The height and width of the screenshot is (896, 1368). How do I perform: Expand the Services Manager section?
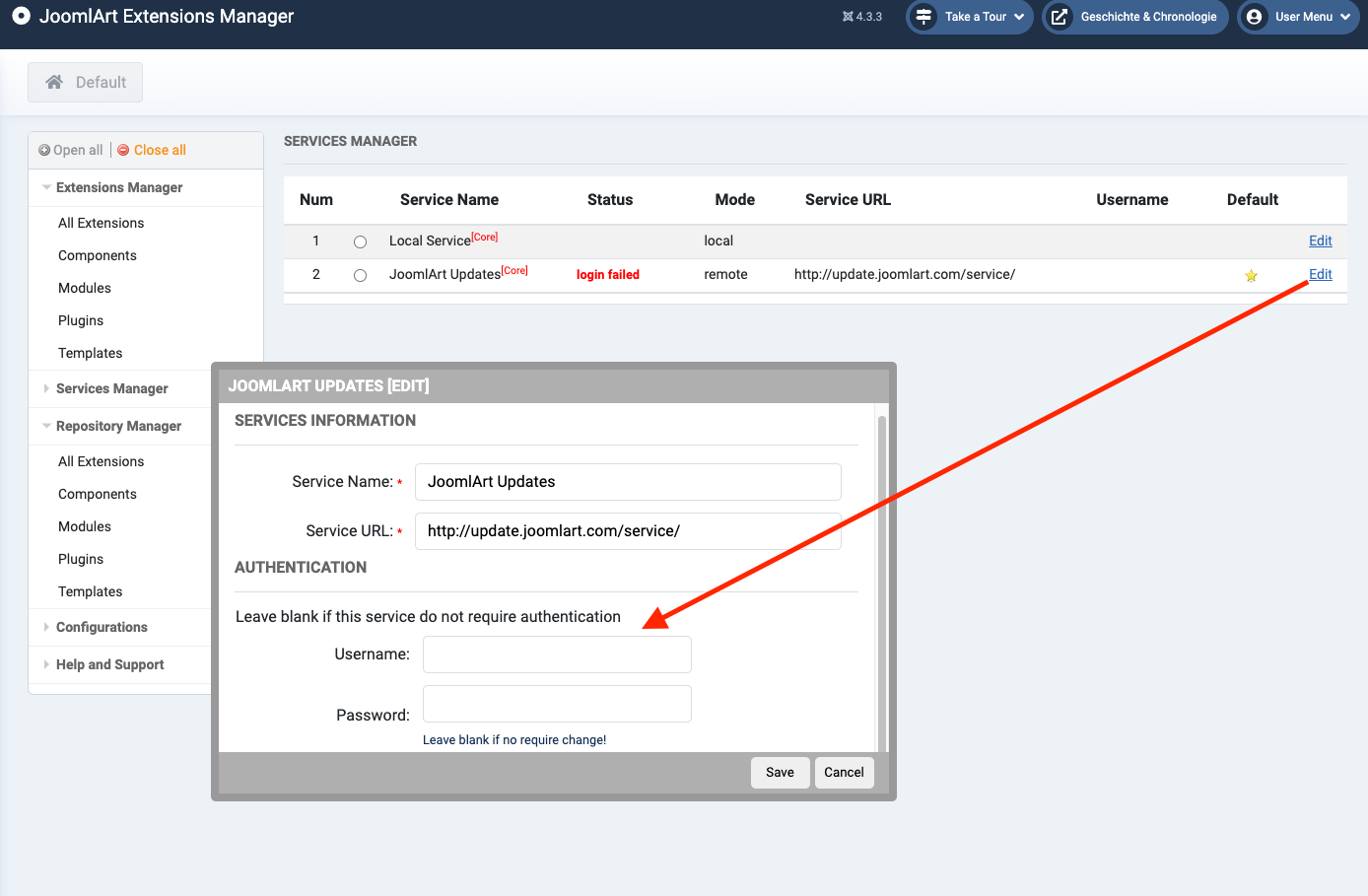(x=111, y=388)
